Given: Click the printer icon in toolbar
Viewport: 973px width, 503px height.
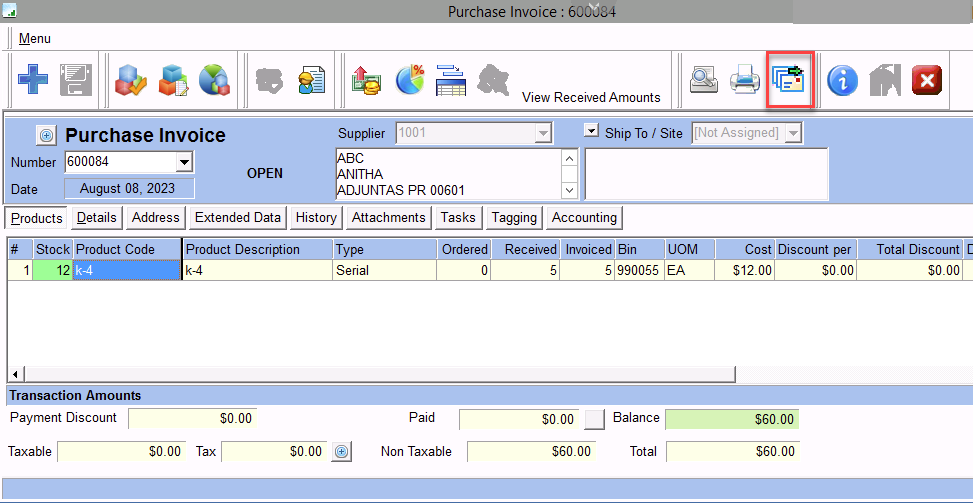Looking at the screenshot, I should 745,79.
